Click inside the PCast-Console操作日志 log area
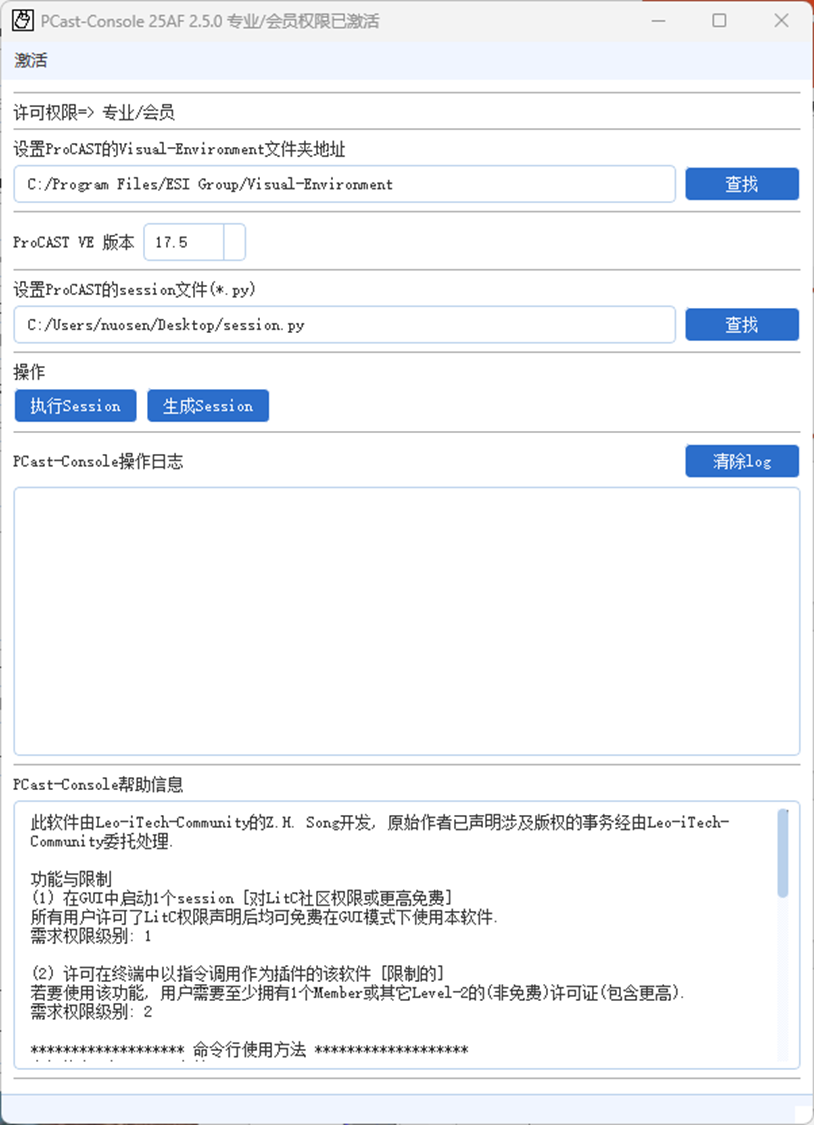The height and width of the screenshot is (1125, 814). tap(407, 621)
